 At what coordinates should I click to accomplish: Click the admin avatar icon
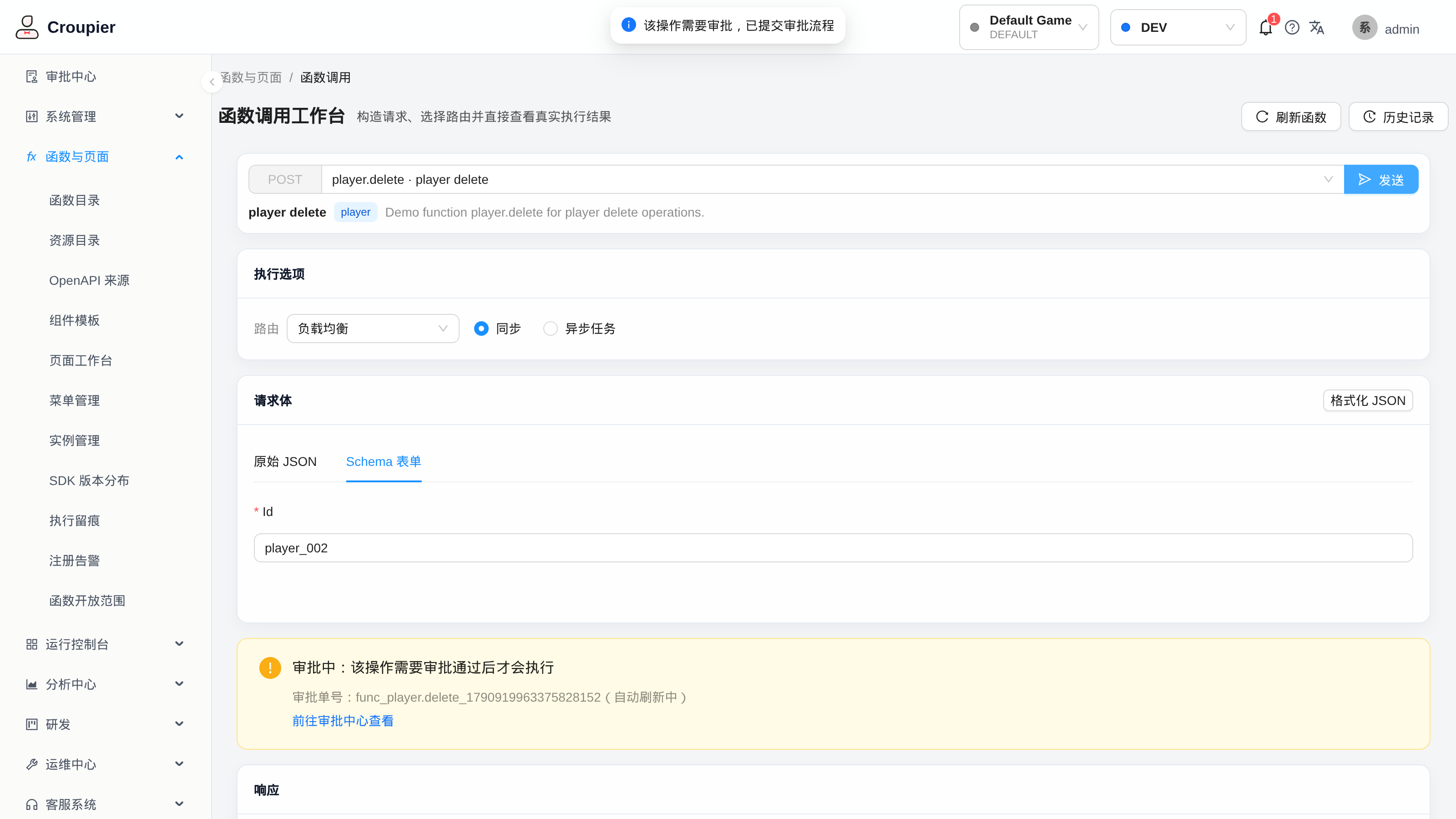(1365, 27)
